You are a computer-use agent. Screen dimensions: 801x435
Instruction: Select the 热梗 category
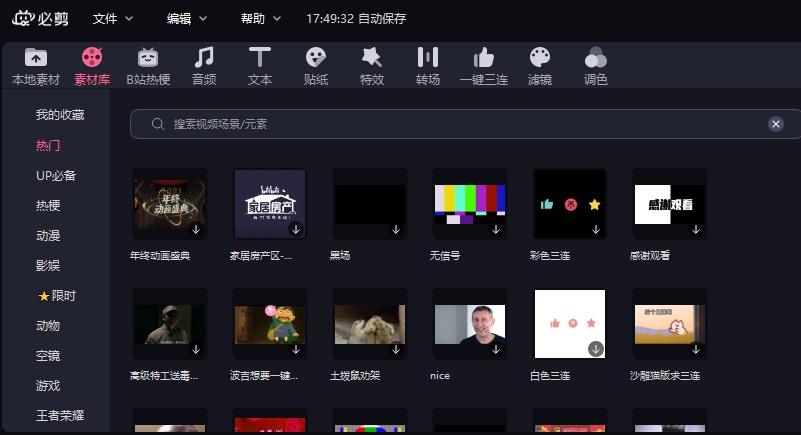48,206
